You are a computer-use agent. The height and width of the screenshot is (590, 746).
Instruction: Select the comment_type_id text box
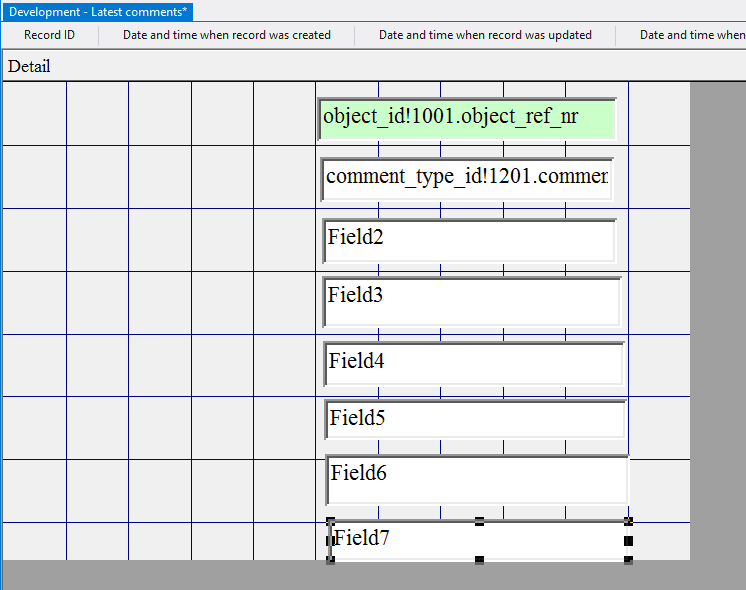(x=466, y=178)
